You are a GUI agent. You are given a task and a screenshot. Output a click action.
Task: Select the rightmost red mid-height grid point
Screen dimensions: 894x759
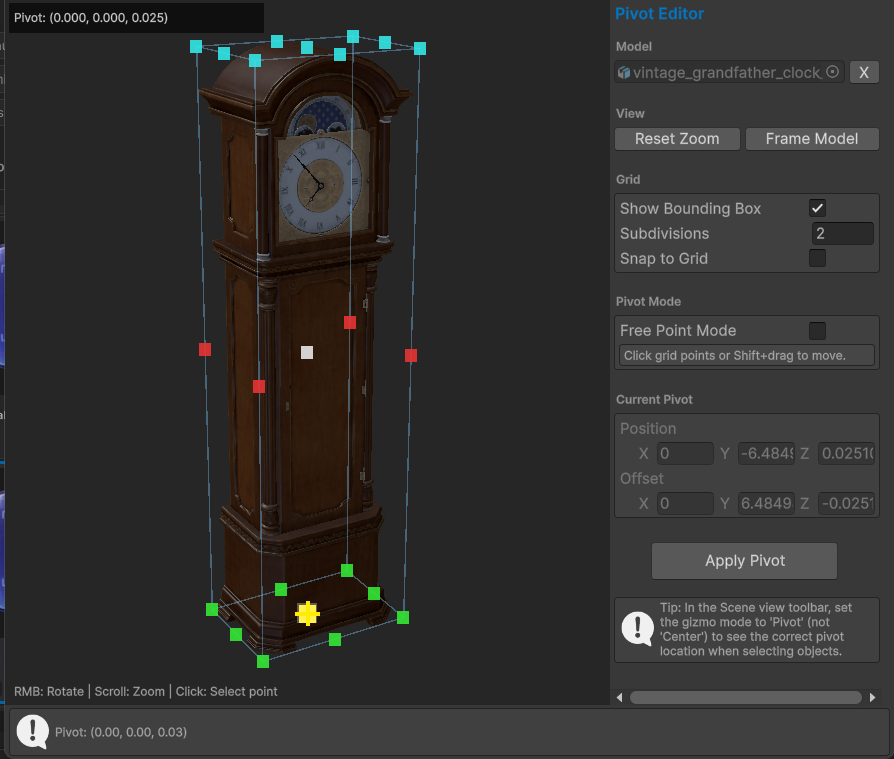[x=410, y=355]
